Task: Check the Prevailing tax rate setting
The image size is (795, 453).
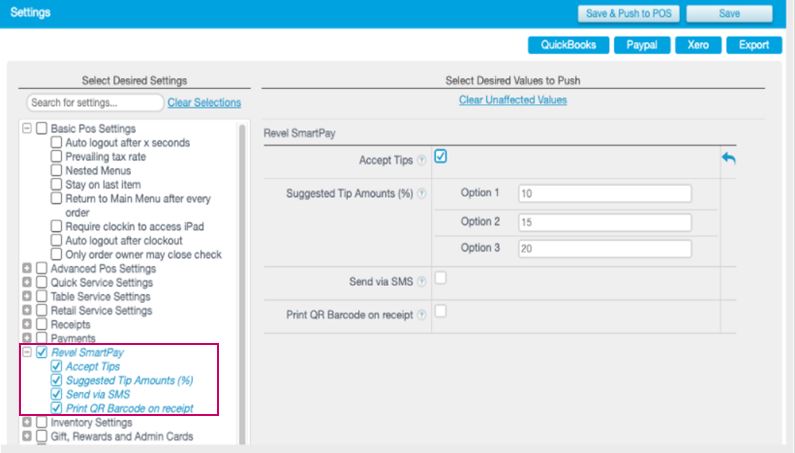Action: [57, 157]
